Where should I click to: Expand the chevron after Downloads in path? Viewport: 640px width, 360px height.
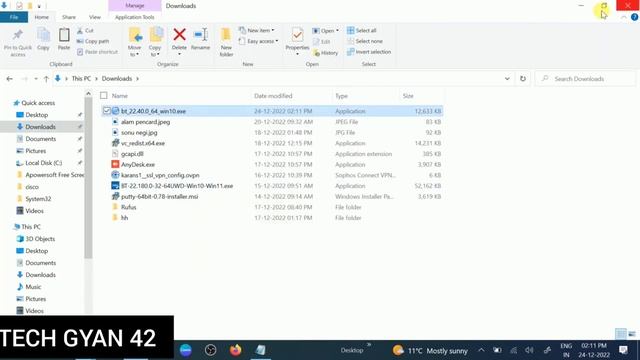(x=138, y=79)
